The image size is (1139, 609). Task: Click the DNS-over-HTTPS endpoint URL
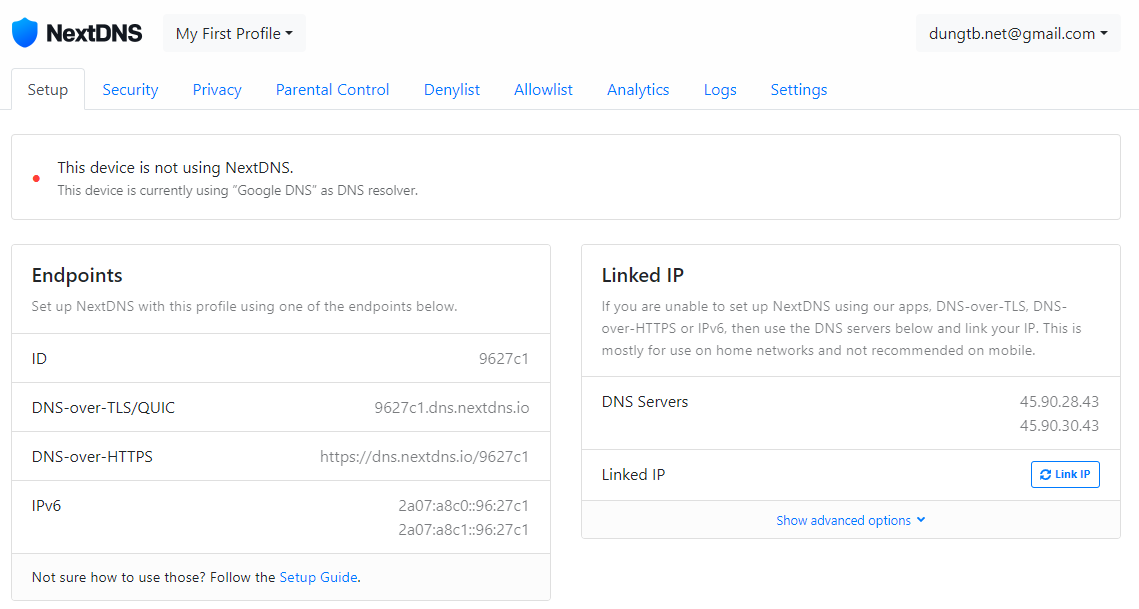(x=424, y=457)
